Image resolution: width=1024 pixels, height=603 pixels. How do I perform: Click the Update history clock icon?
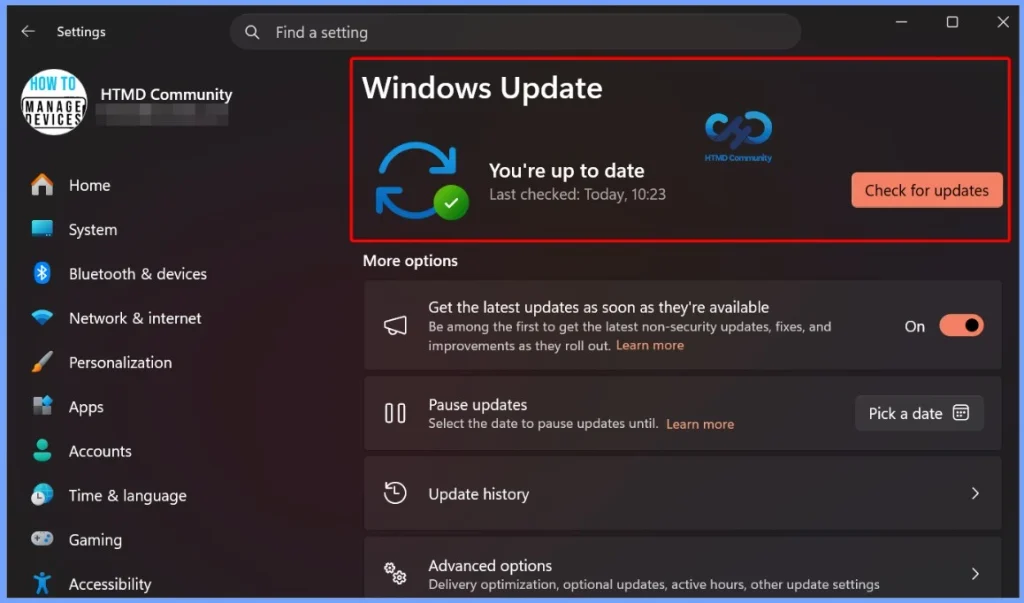tap(395, 493)
